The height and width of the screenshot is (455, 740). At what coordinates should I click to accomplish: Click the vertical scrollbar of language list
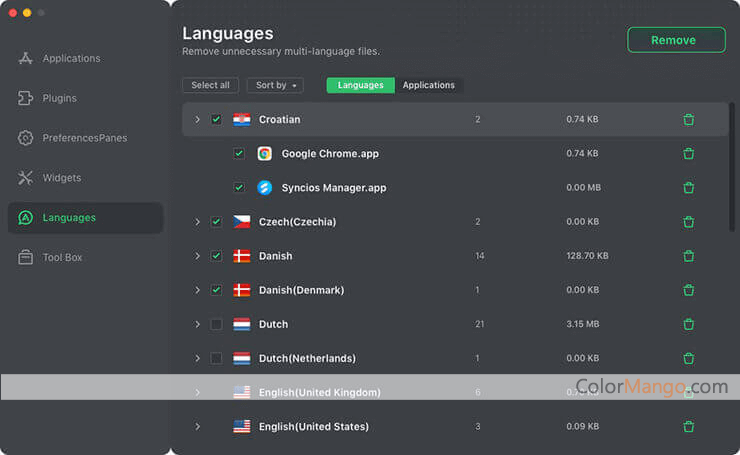[x=733, y=170]
